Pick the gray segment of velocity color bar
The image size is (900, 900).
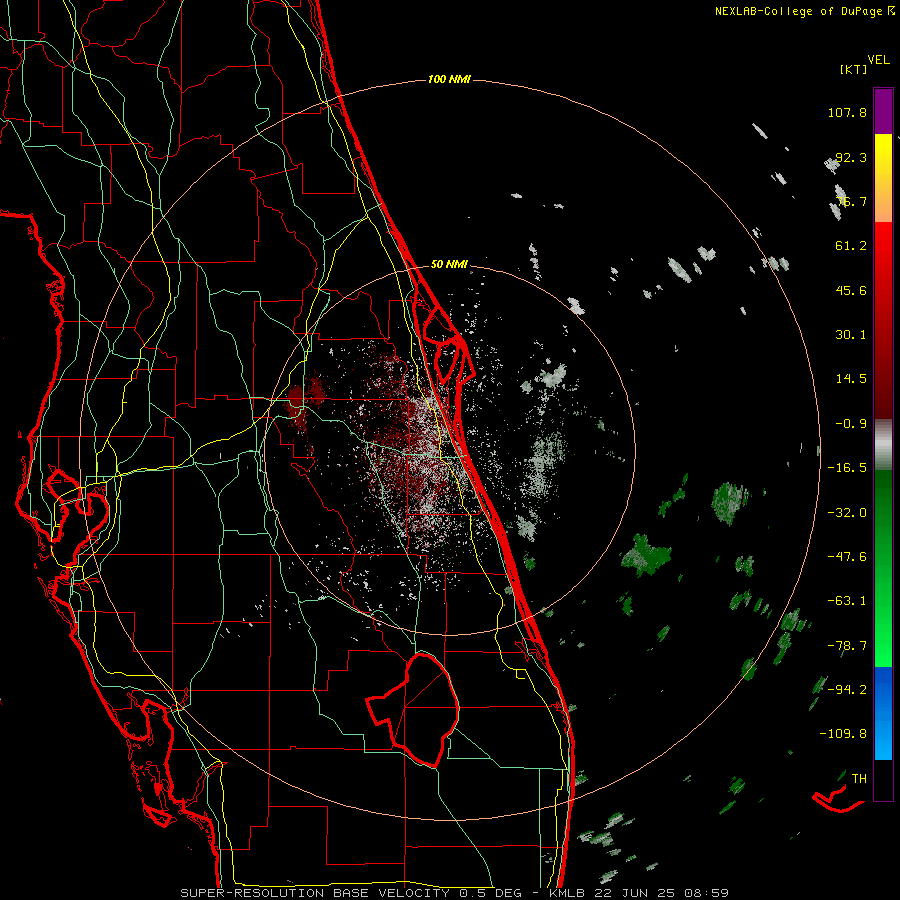pyautogui.click(x=883, y=445)
